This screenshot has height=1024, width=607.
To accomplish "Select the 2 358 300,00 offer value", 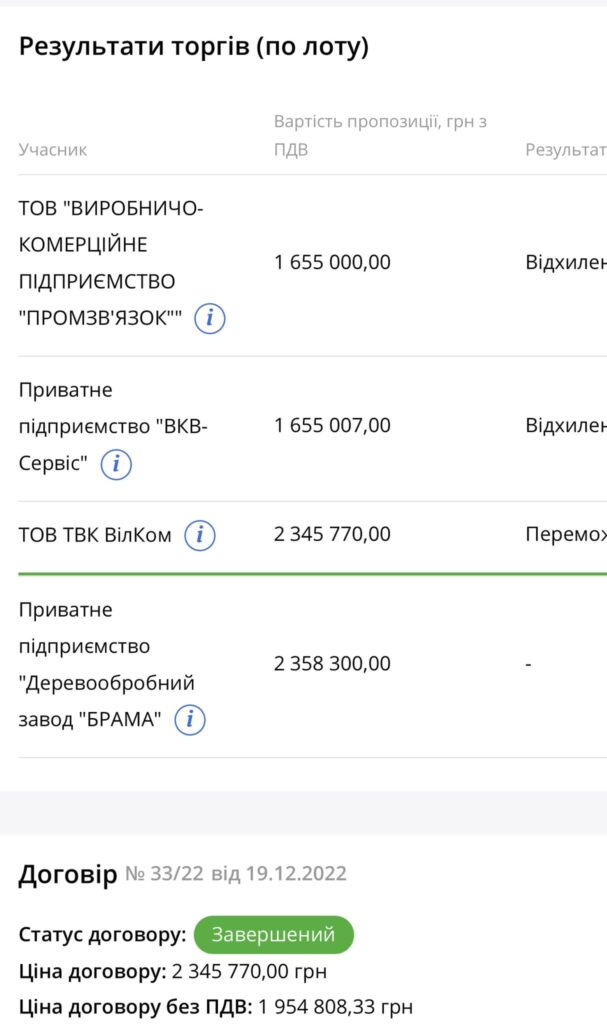I will pyautogui.click(x=333, y=664).
